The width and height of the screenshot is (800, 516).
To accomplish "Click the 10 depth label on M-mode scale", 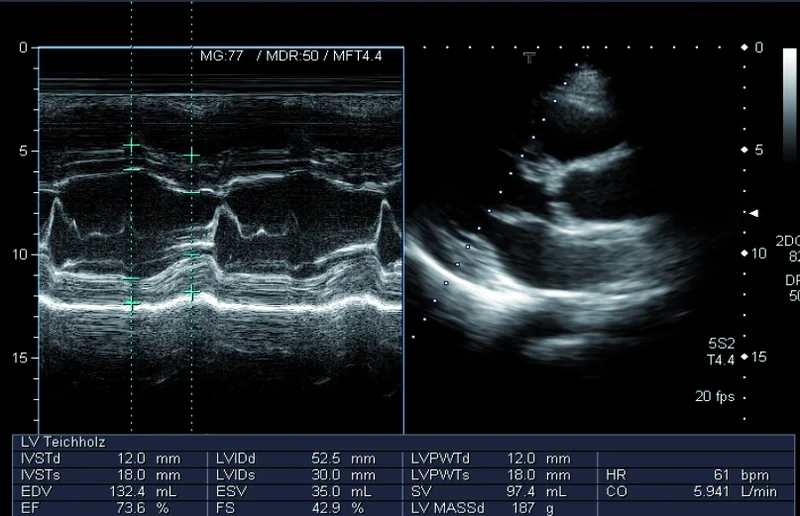I will pos(20,254).
